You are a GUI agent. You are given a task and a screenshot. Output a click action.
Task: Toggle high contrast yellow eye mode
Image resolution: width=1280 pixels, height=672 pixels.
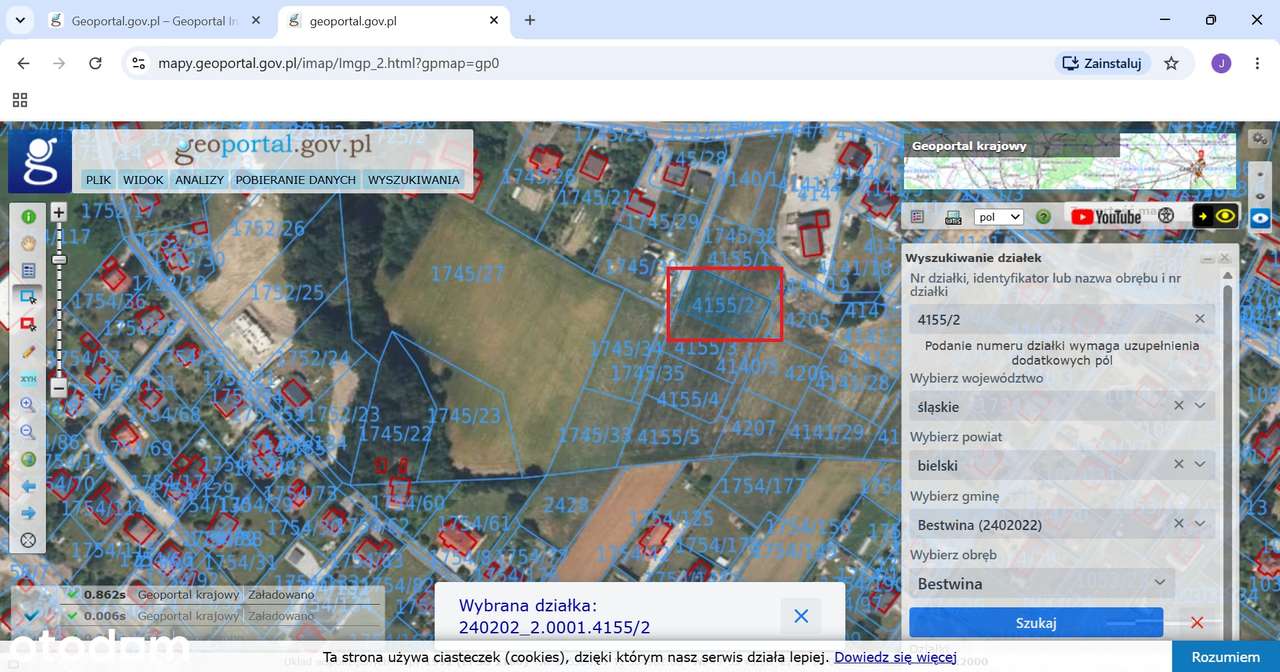(1215, 216)
